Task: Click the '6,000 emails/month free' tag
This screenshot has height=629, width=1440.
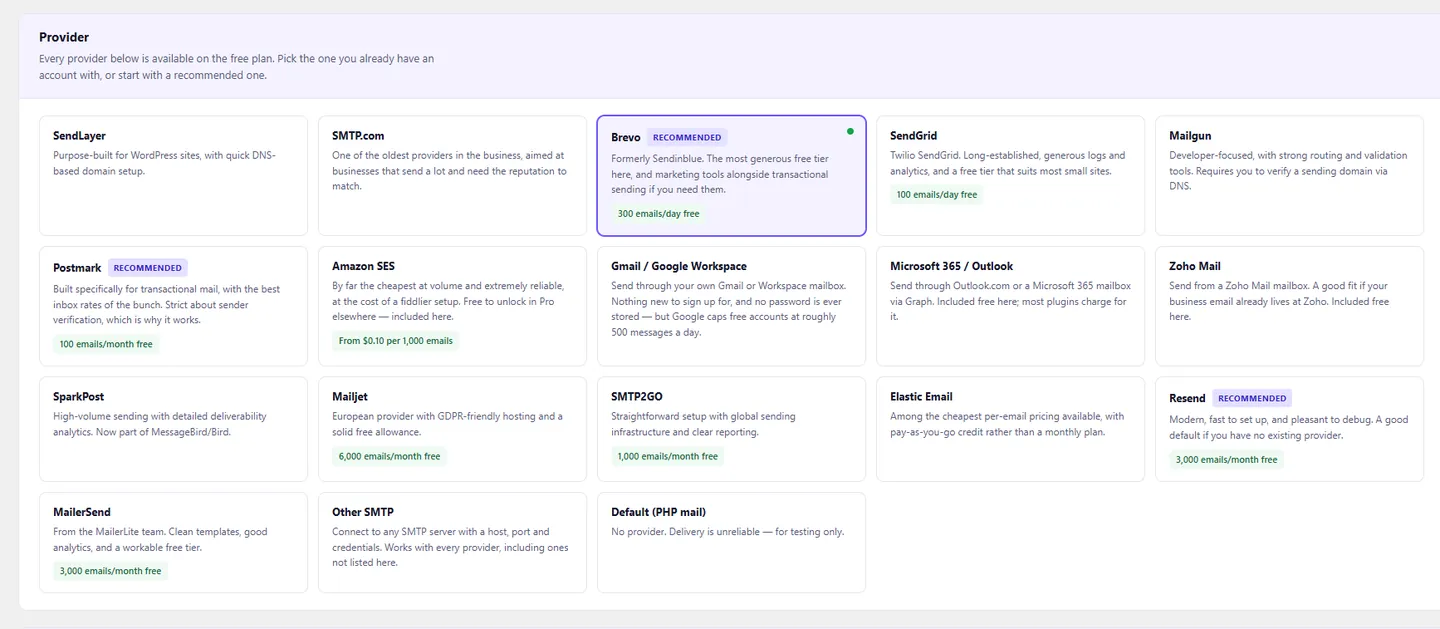Action: [x=389, y=456]
